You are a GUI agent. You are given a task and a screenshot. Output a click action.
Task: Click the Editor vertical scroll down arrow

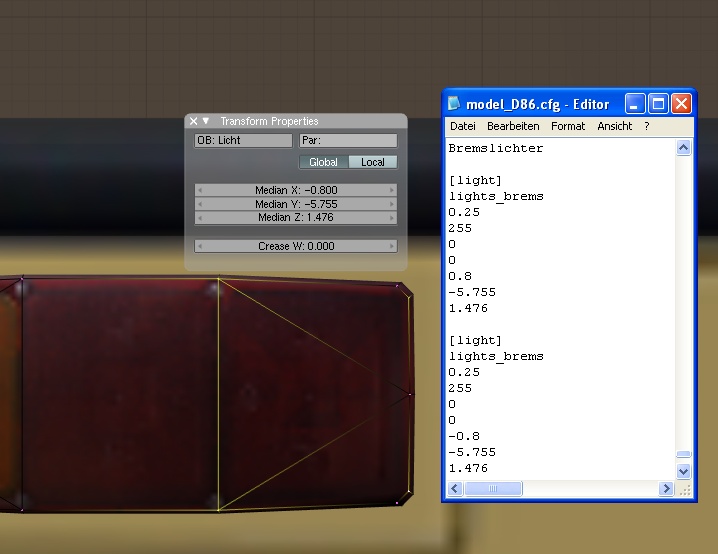tap(683, 471)
